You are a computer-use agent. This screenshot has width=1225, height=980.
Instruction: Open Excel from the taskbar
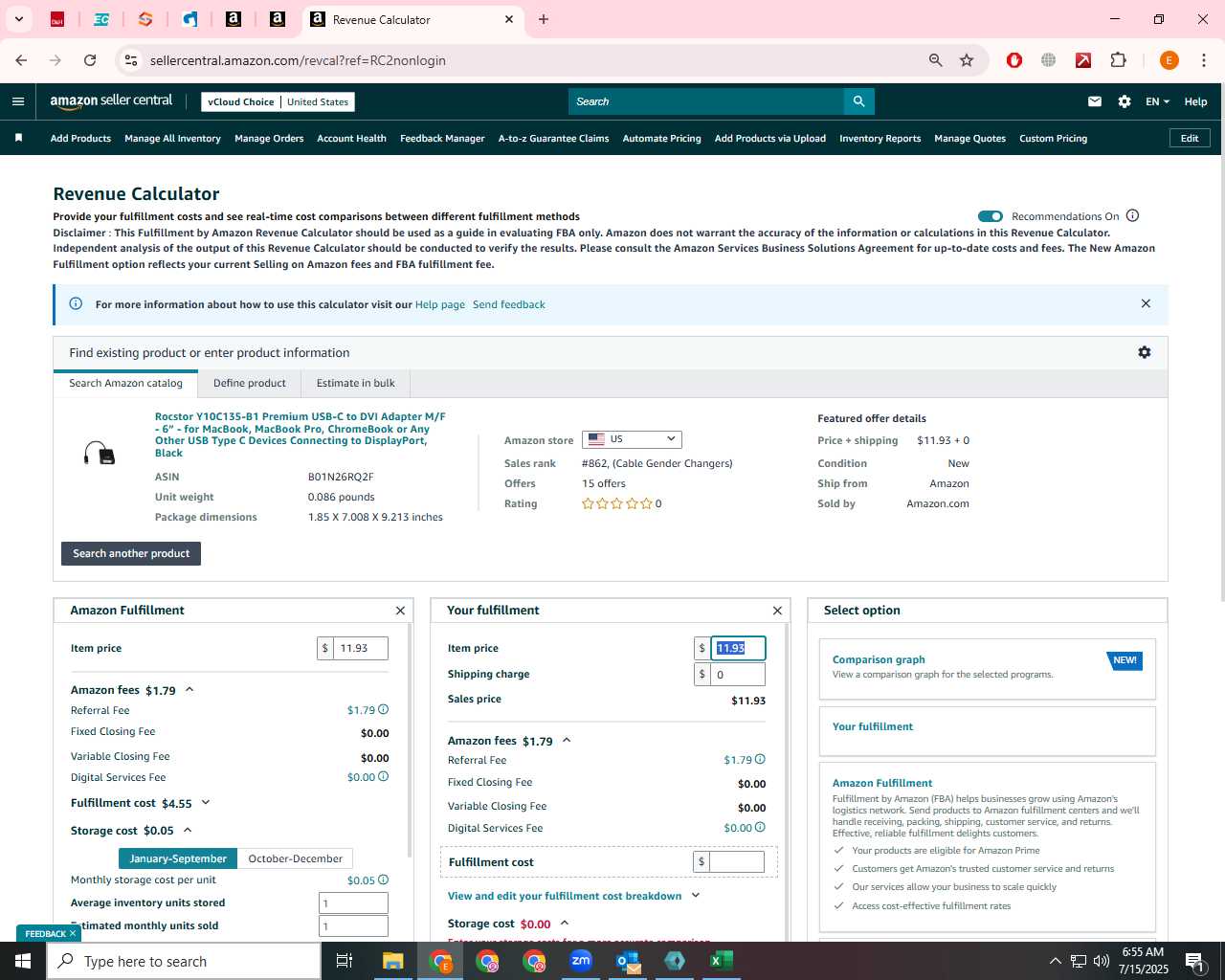(x=722, y=961)
